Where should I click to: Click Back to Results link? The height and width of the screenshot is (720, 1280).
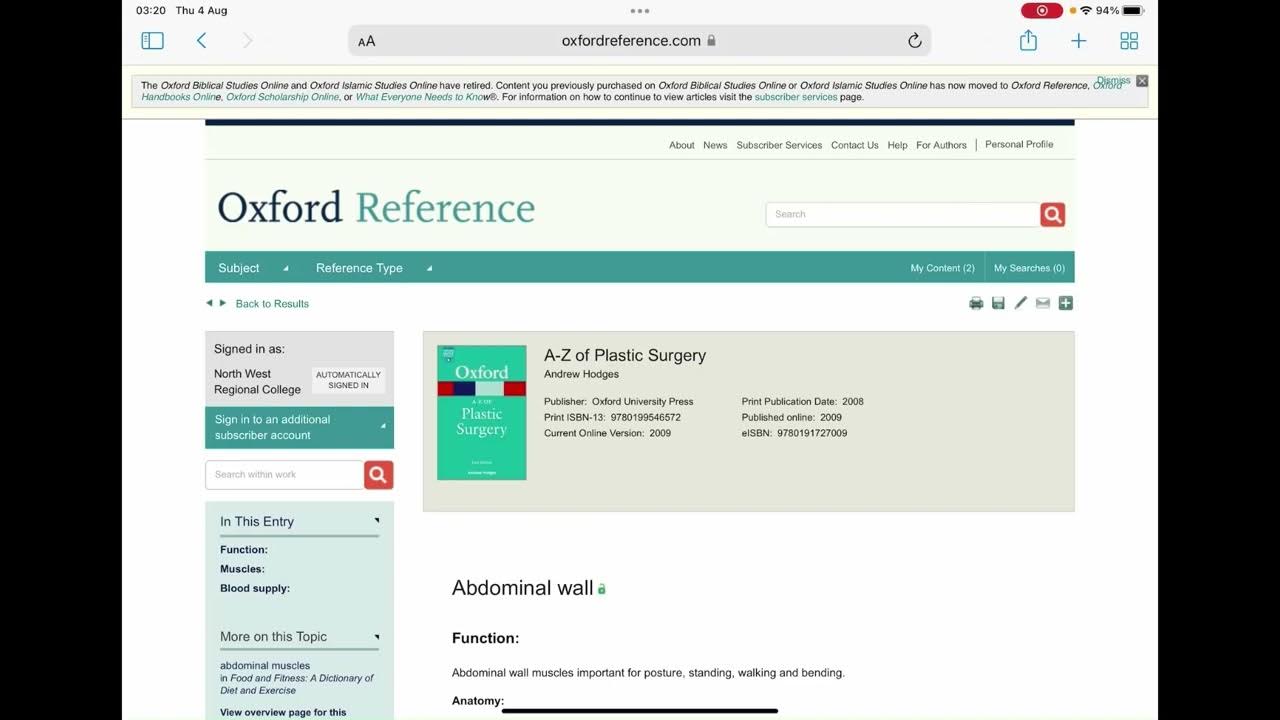tap(272, 304)
